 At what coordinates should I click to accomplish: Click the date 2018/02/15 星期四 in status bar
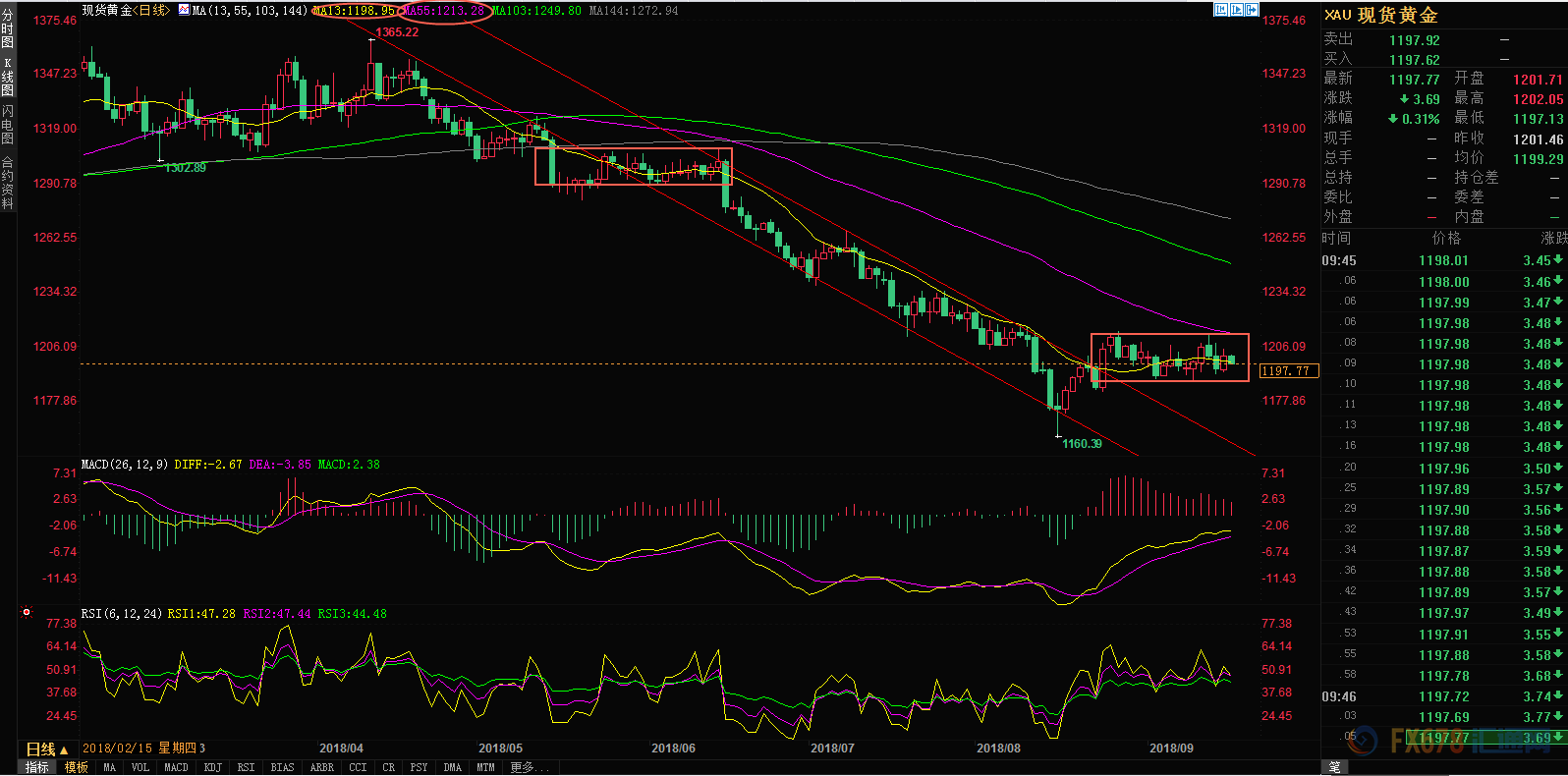coord(140,748)
